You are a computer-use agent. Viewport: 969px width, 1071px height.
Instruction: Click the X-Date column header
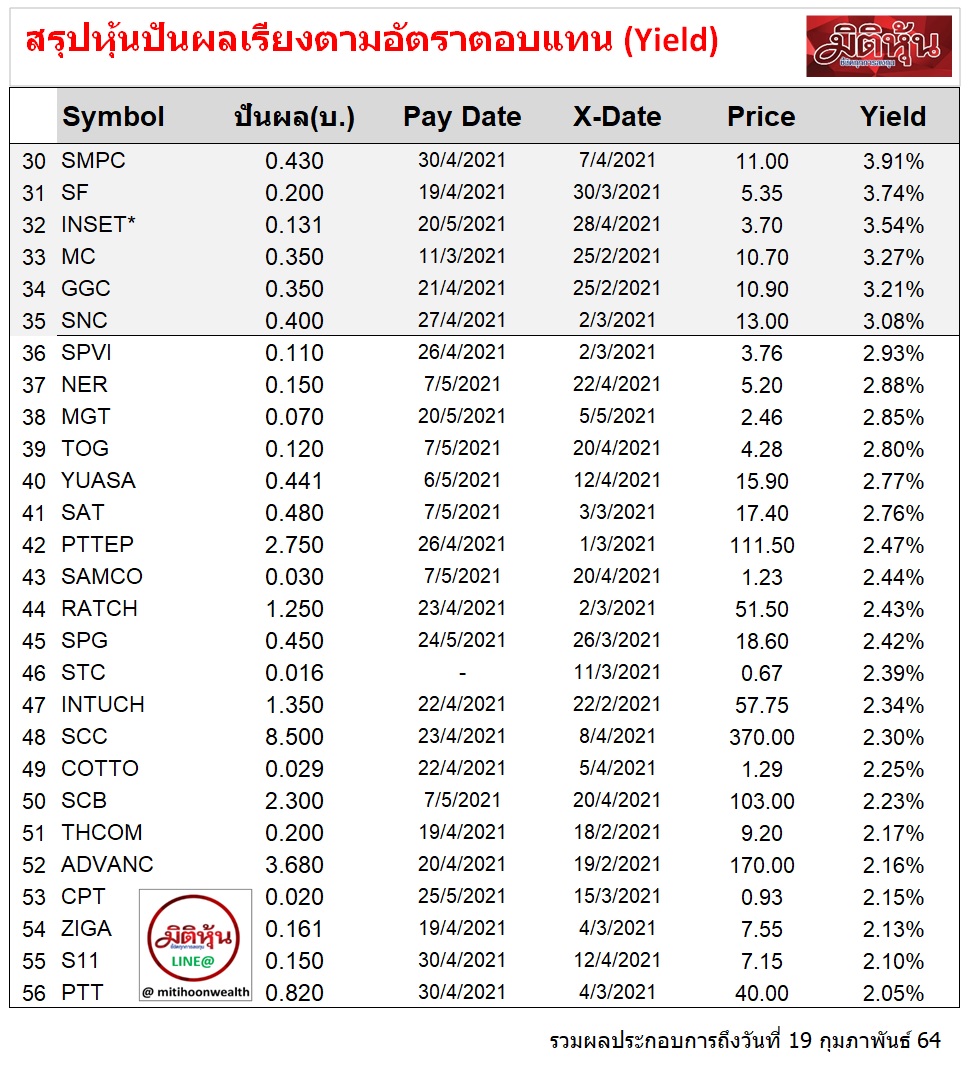point(617,117)
